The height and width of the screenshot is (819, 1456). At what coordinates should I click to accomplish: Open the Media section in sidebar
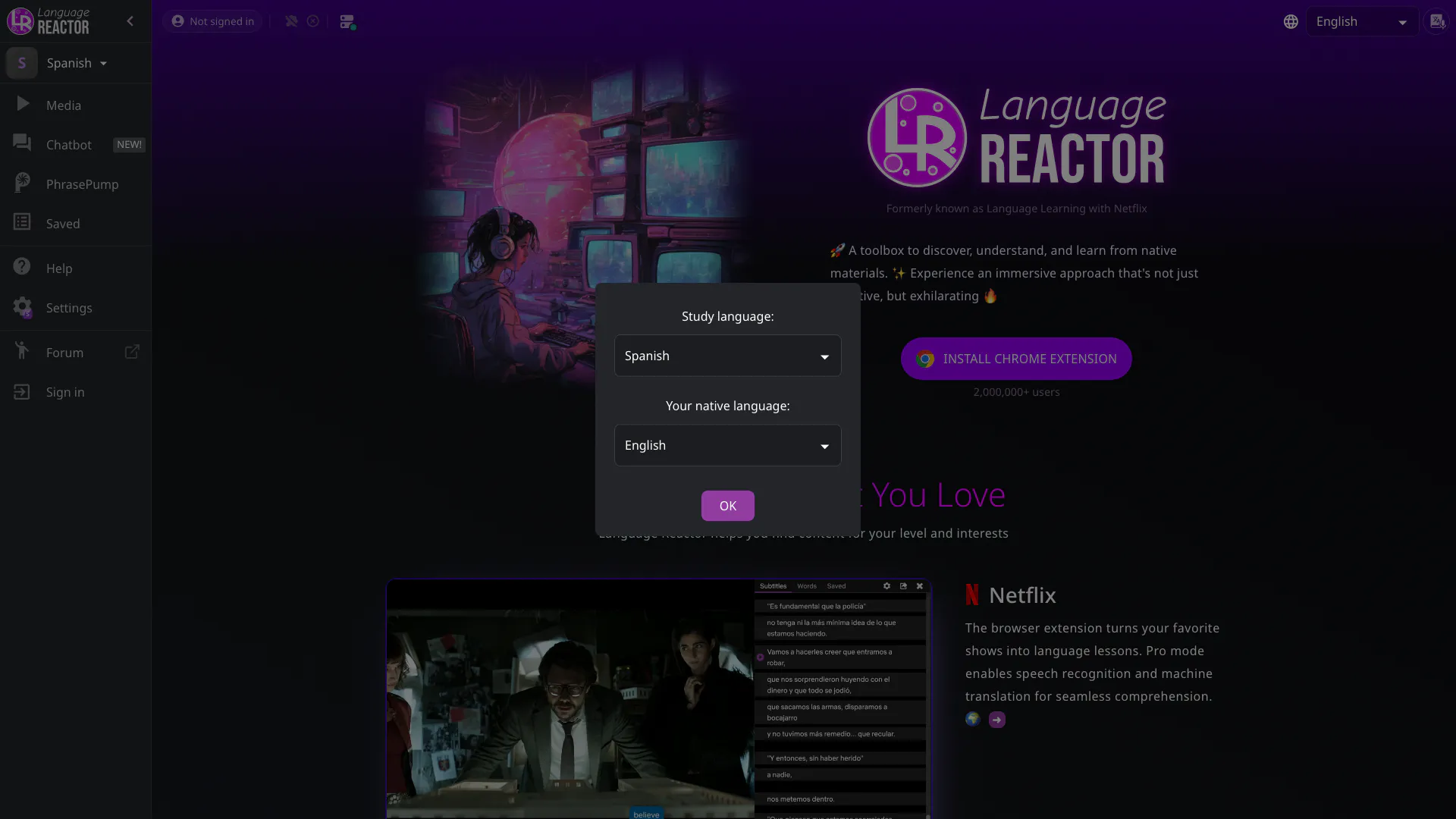63,105
